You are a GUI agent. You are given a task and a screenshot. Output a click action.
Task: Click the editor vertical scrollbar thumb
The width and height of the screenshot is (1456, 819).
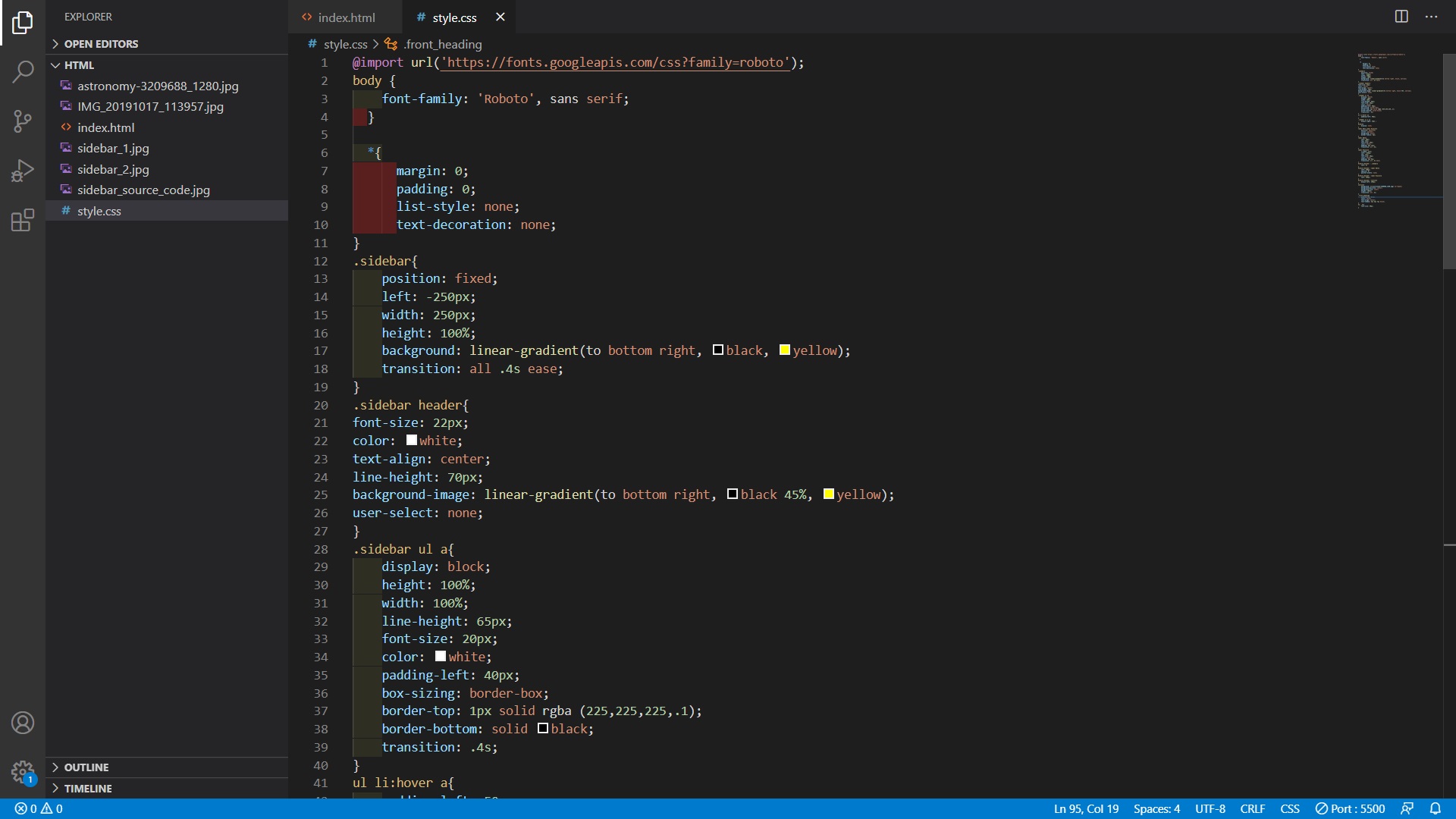click(1449, 161)
